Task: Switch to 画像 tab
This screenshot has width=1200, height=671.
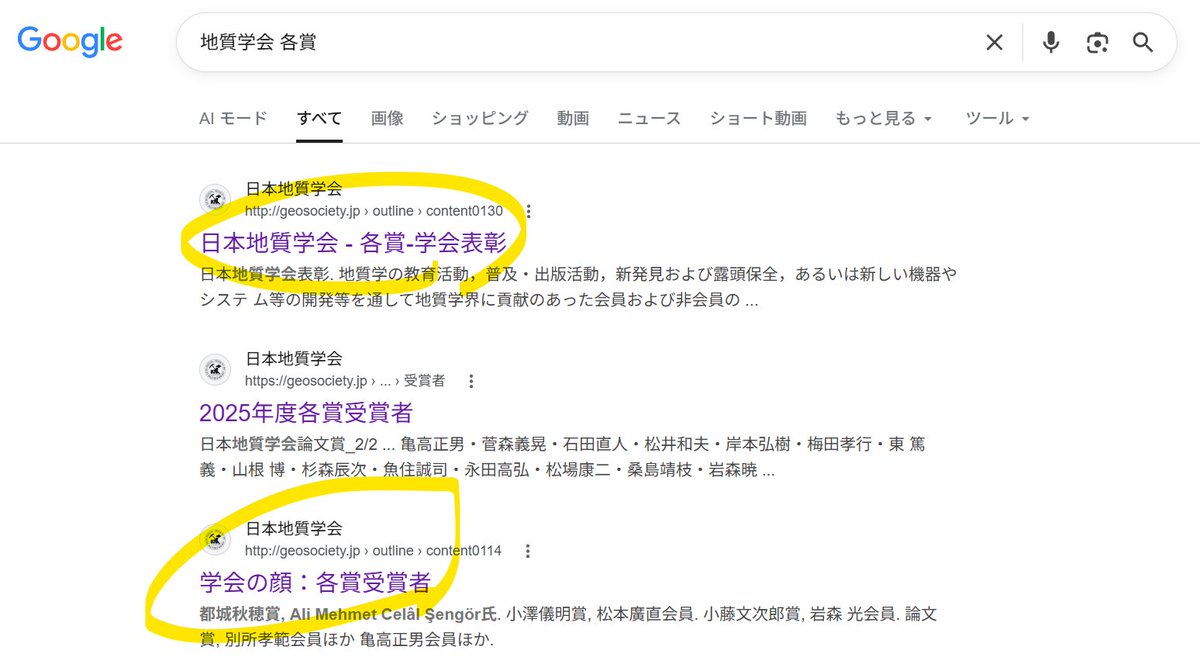Action: click(x=387, y=118)
